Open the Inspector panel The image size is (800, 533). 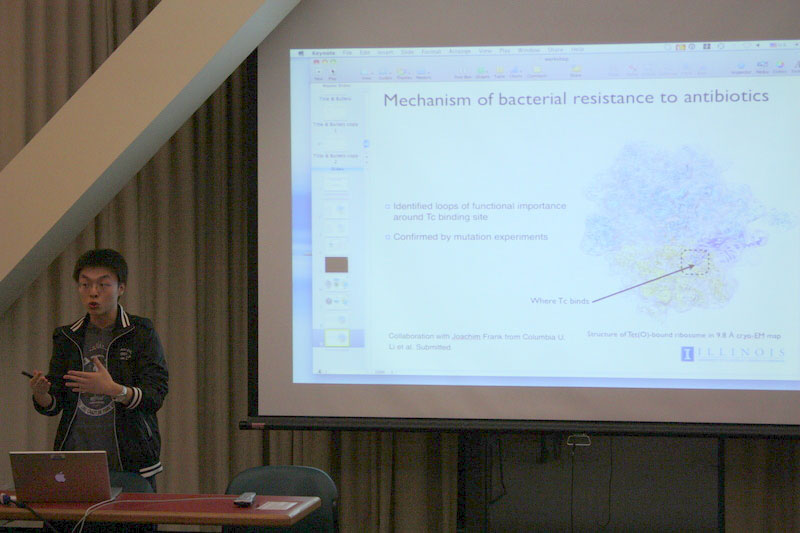tap(741, 69)
